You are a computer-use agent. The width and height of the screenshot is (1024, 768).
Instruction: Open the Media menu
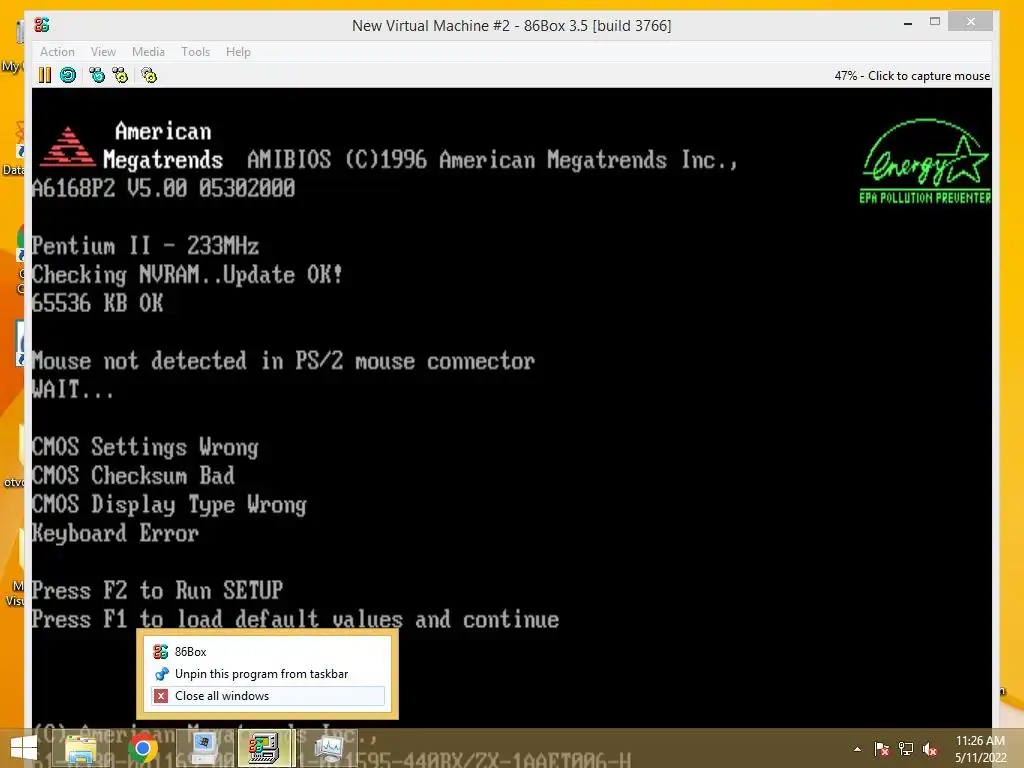pos(148,52)
